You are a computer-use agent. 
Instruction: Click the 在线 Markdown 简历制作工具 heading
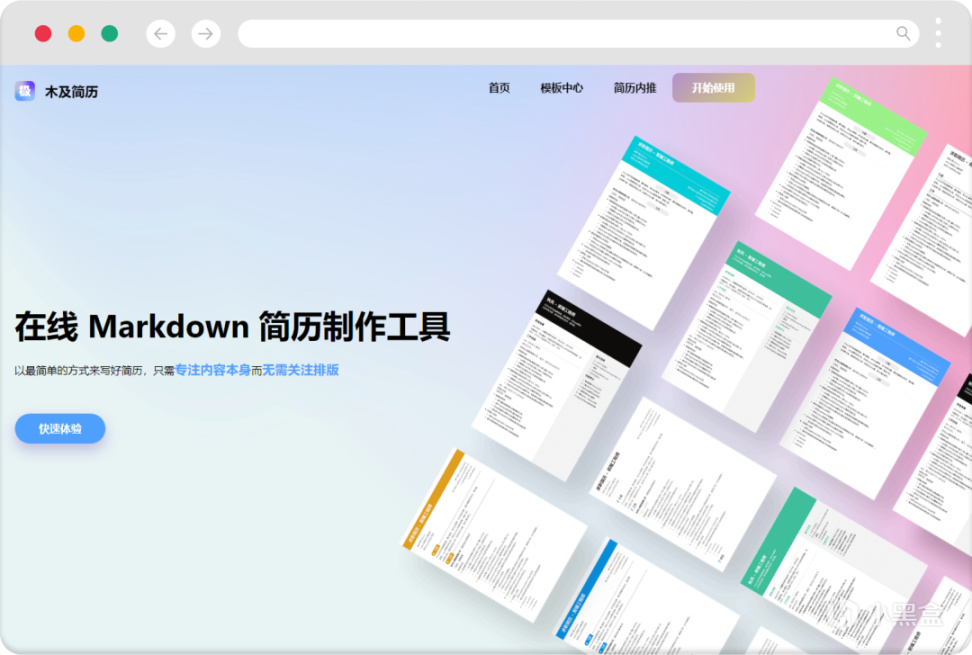[x=232, y=327]
